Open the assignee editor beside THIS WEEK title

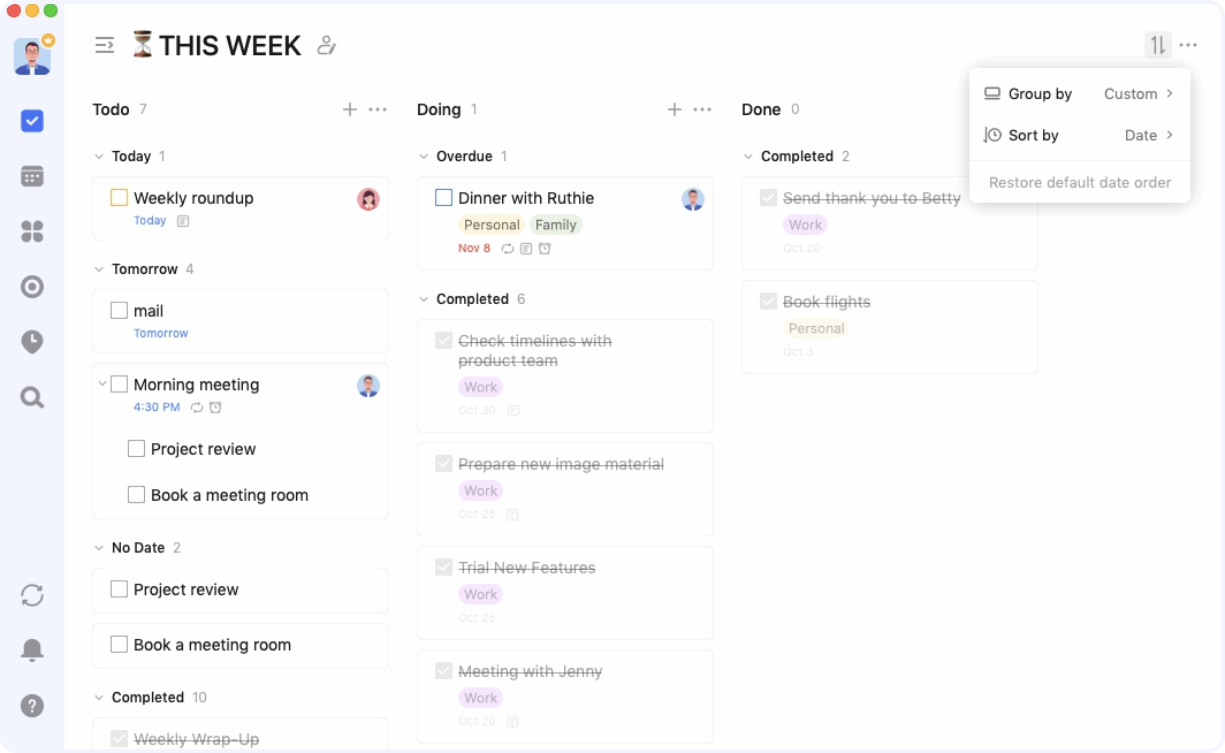point(327,45)
